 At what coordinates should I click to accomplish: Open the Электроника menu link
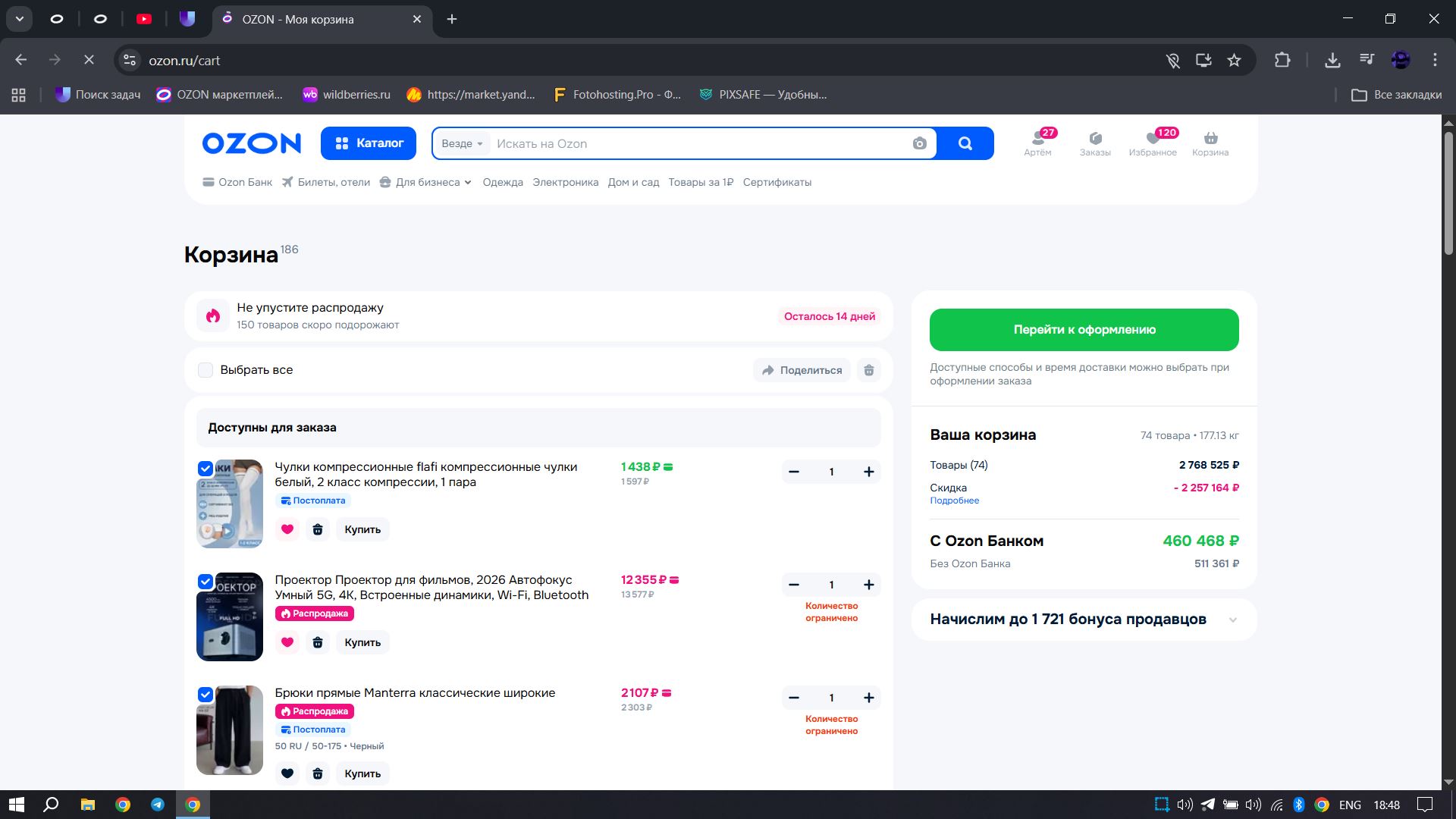click(565, 182)
